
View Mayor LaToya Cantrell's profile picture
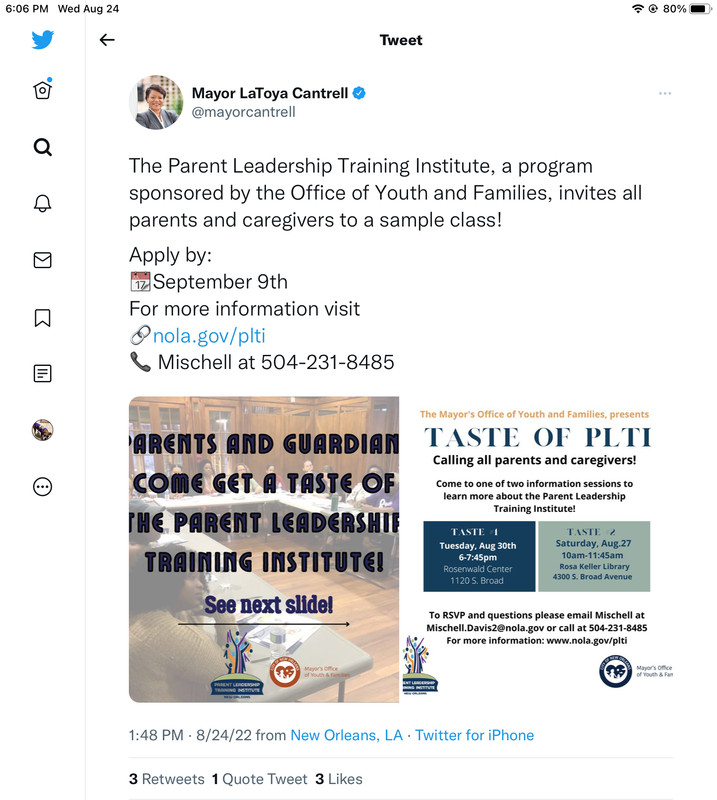(x=156, y=102)
